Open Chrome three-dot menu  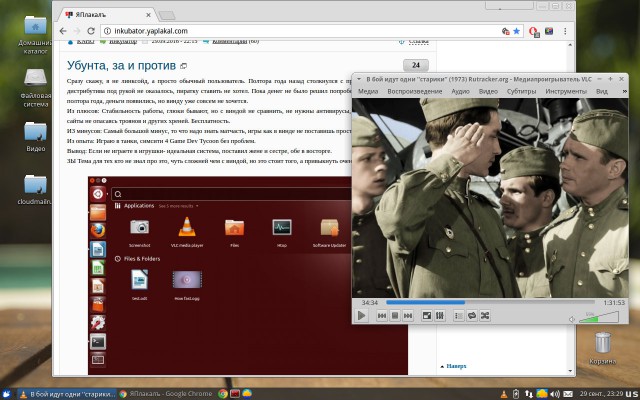coord(565,31)
